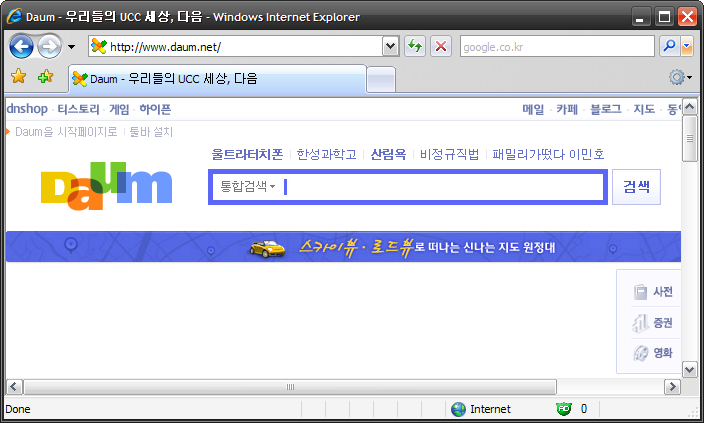Click the Daum logo
Viewport: 704px width, 423px height.
106,185
